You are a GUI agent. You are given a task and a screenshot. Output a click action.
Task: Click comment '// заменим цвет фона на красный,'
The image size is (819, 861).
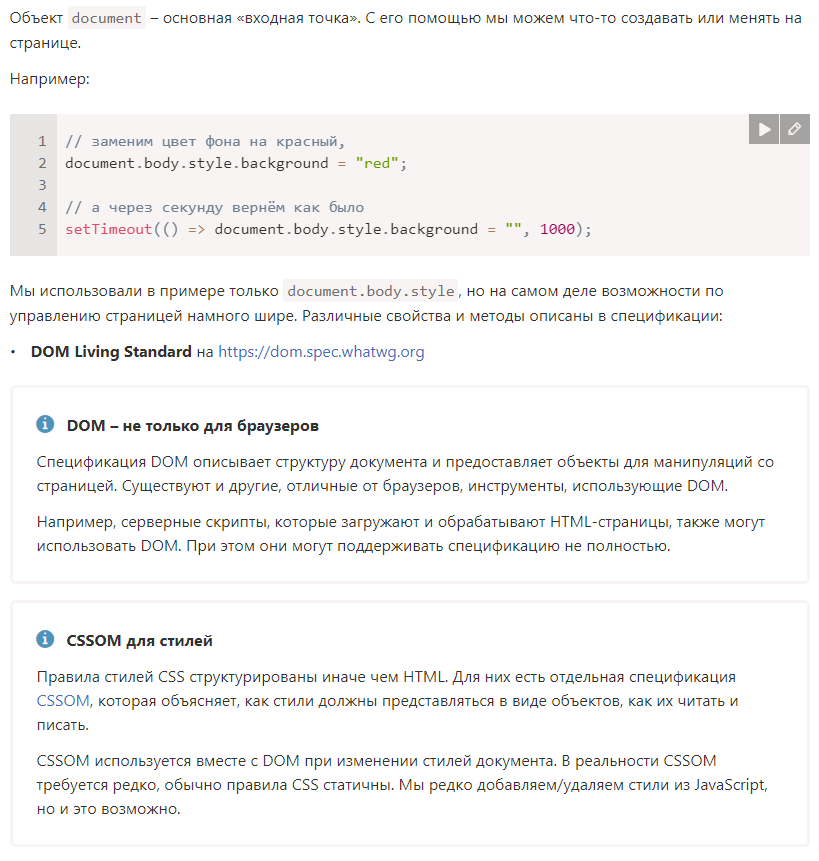click(205, 142)
